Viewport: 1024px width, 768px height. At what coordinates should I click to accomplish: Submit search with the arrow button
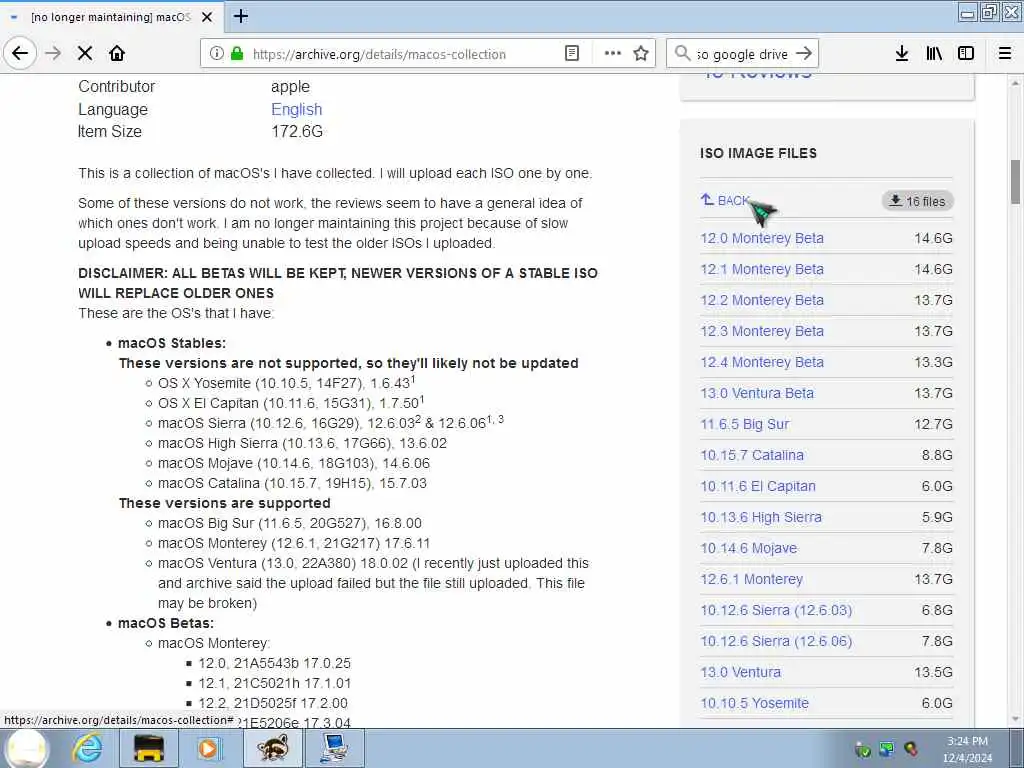pos(805,54)
